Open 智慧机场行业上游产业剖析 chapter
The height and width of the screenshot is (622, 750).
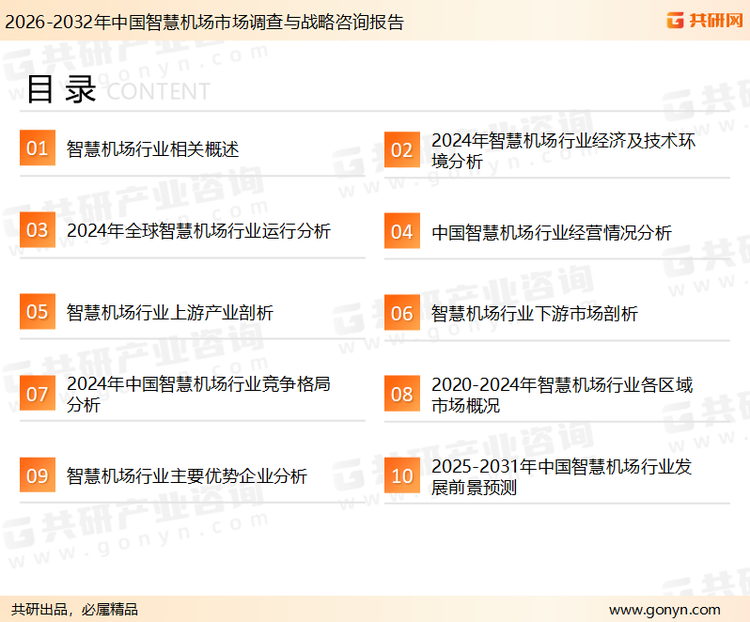pyautogui.click(x=169, y=313)
